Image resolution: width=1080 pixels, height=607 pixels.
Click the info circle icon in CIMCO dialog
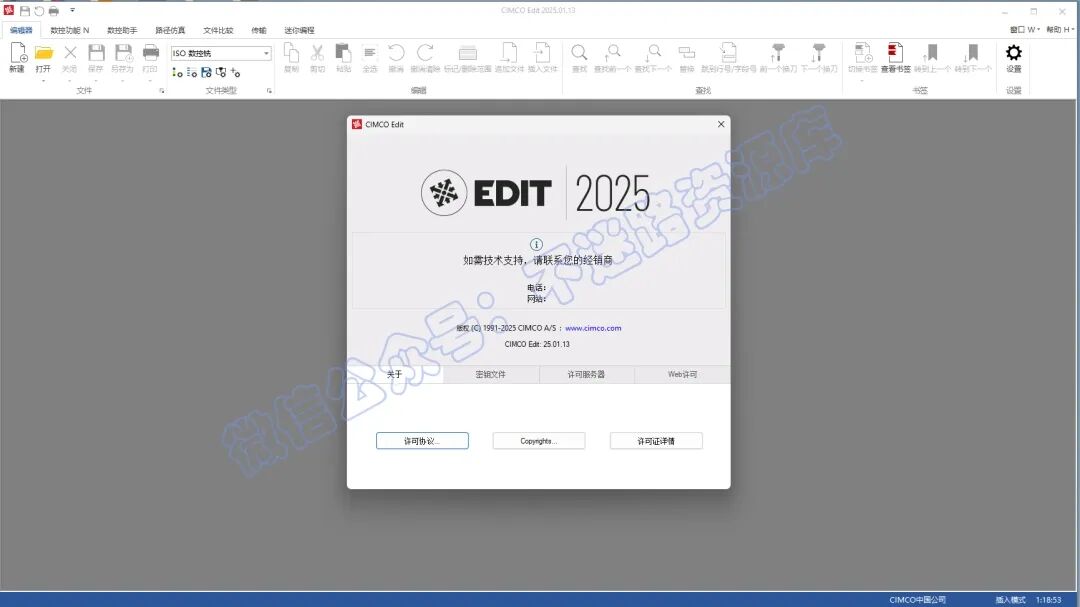[536, 245]
